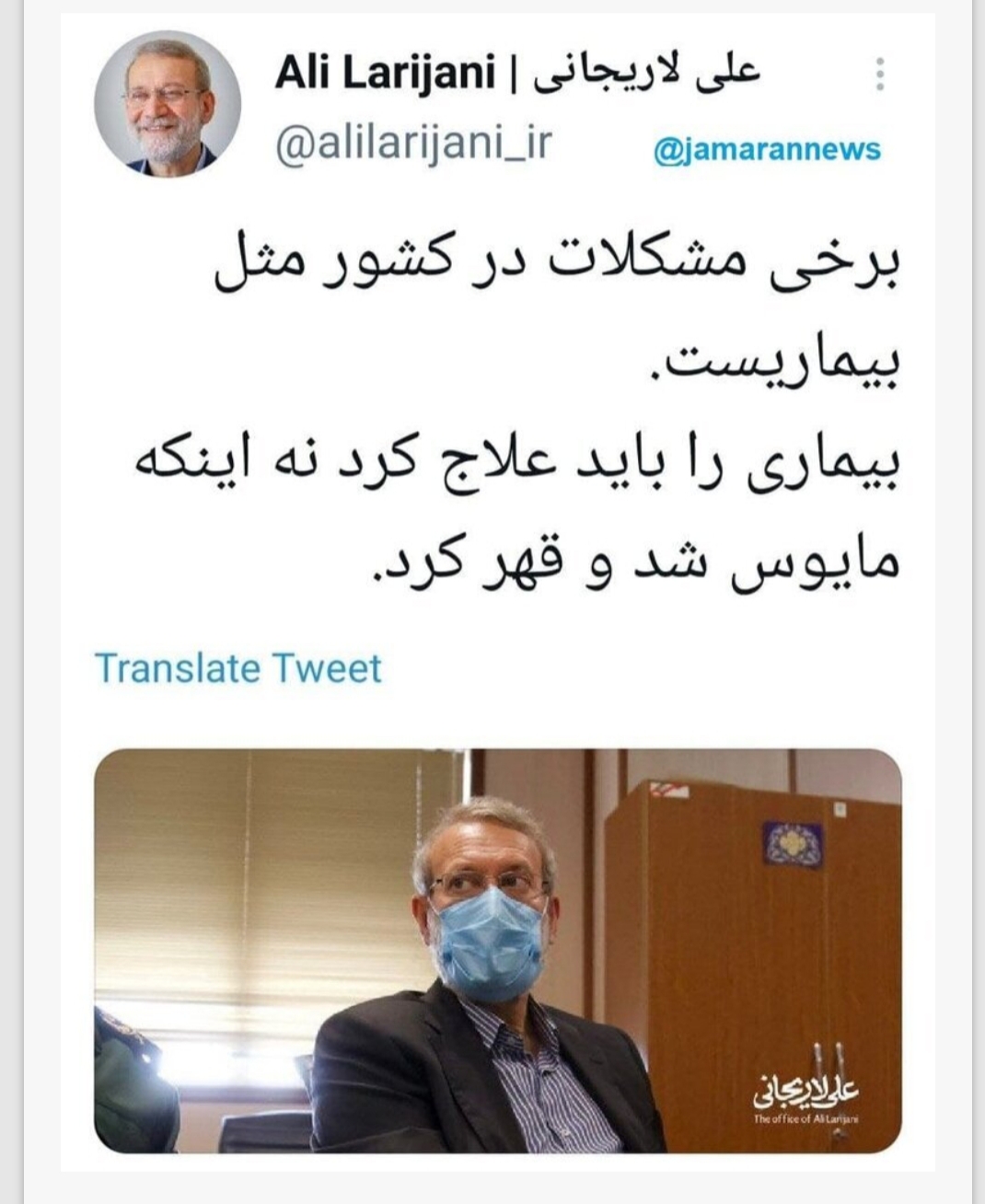Click the @jamarannews watermark

coord(766,149)
